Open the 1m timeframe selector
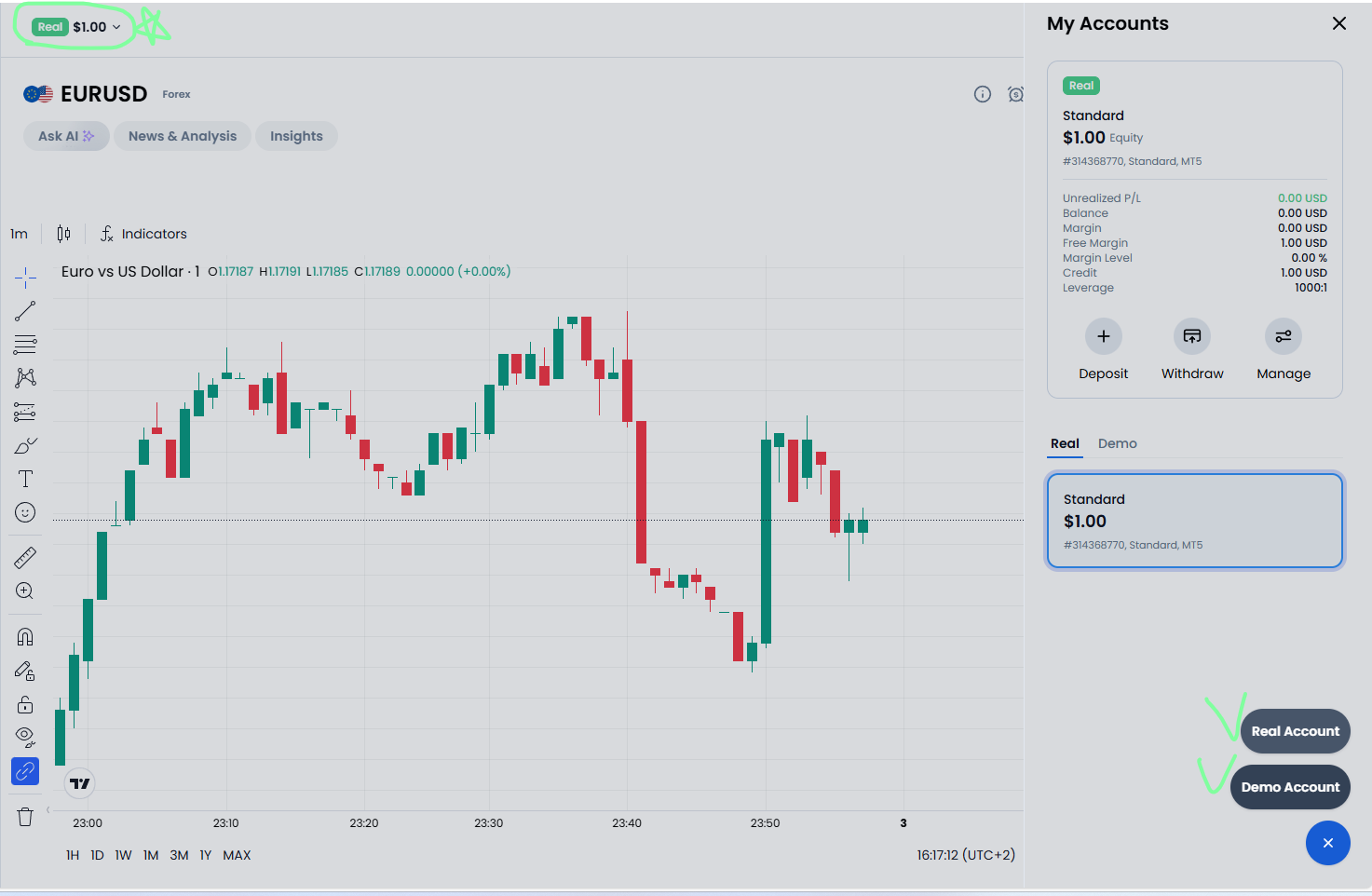This screenshot has height=896, width=1372. pos(20,234)
